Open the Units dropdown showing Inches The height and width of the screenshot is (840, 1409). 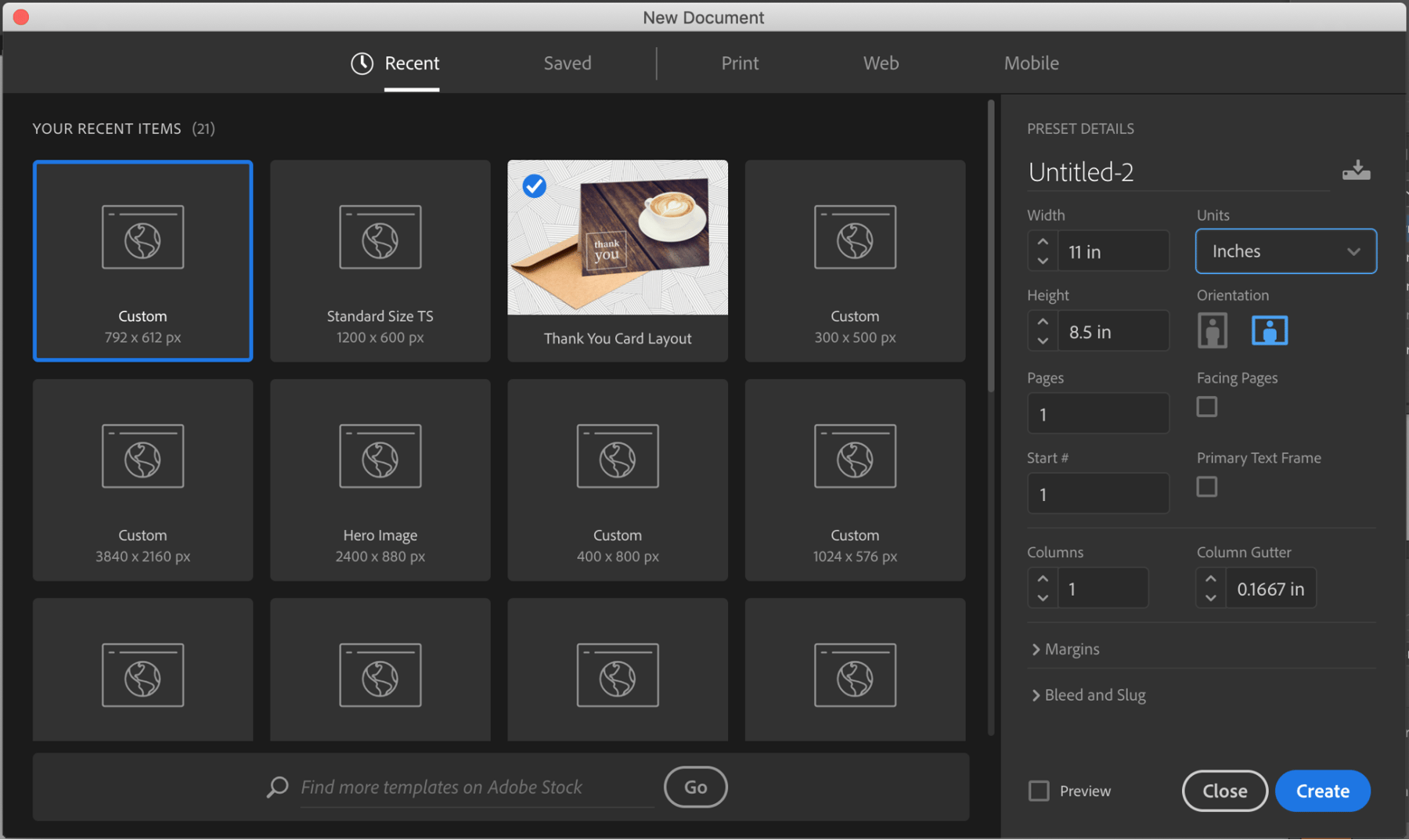click(x=1285, y=251)
